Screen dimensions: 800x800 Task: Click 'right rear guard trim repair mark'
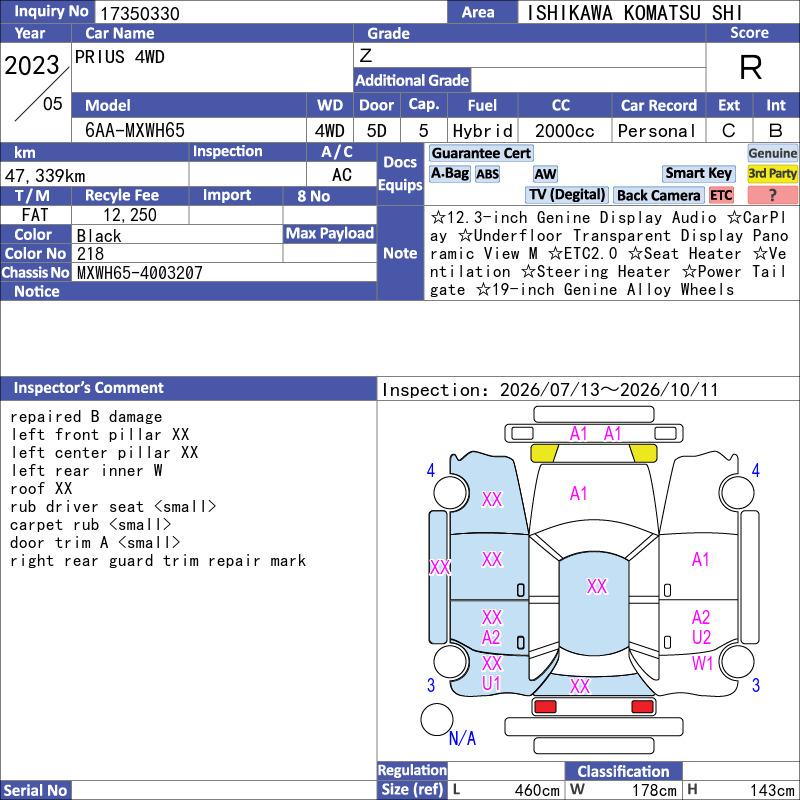click(158, 561)
